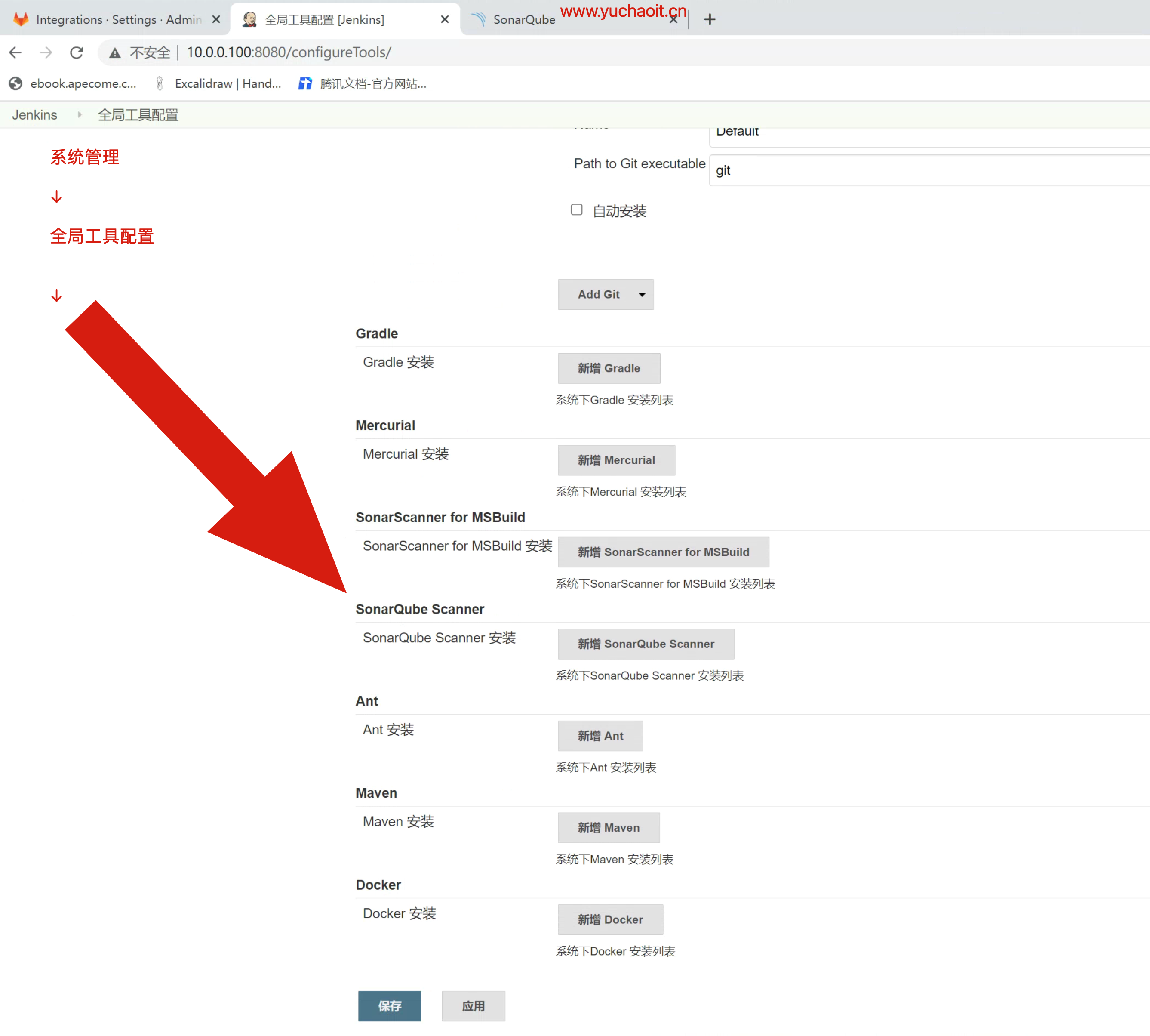Expand the Jenkins breadcrumb chevron
Screen dimensions: 1150x1036
[x=80, y=115]
